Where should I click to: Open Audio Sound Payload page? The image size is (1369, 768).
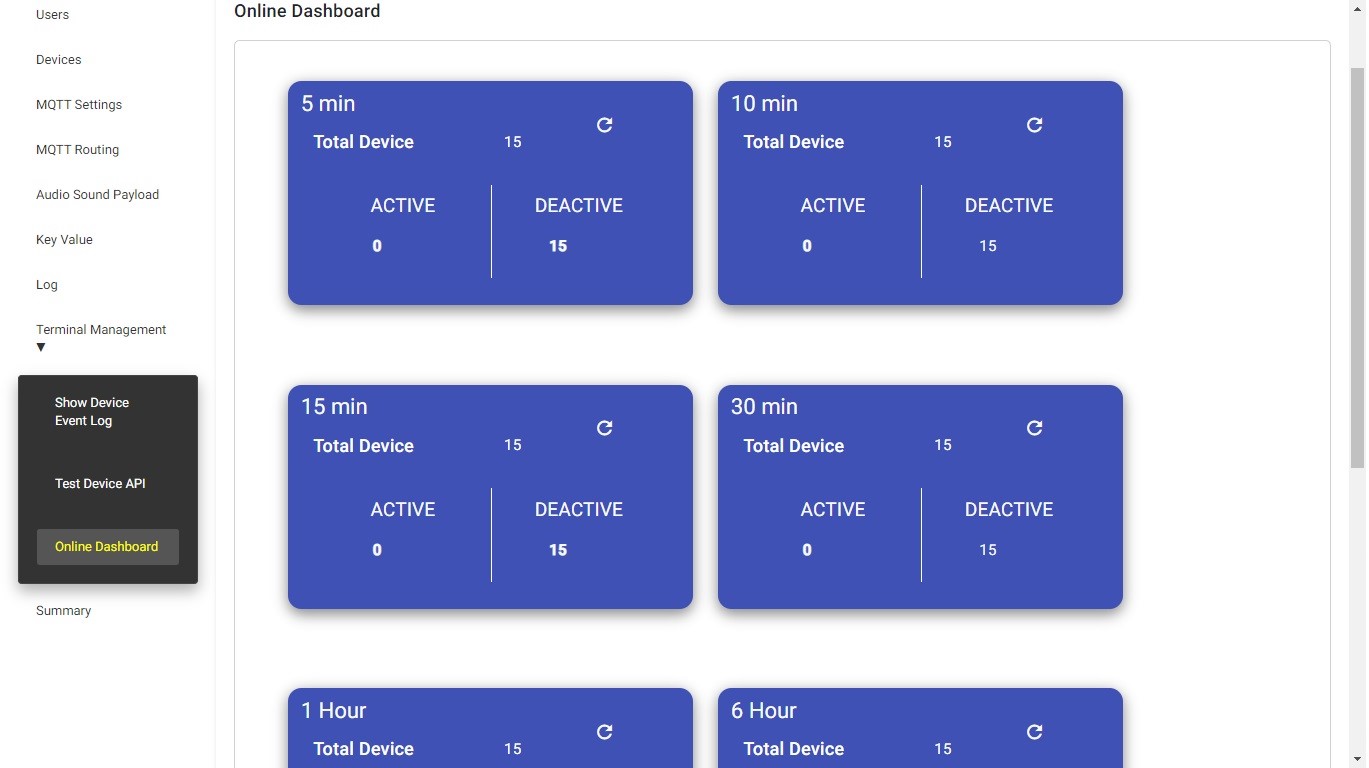coord(97,195)
